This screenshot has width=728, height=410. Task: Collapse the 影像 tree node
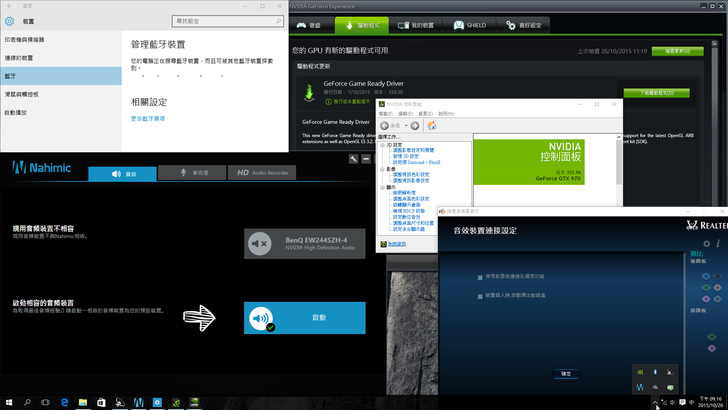point(383,169)
